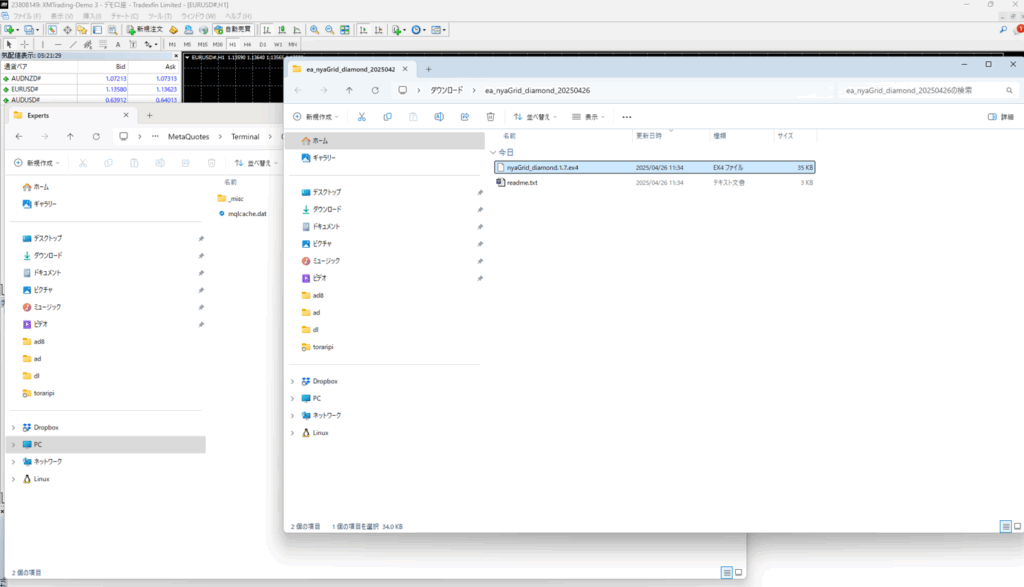
Task: Switch chart timeframe to H1
Action: (232, 44)
